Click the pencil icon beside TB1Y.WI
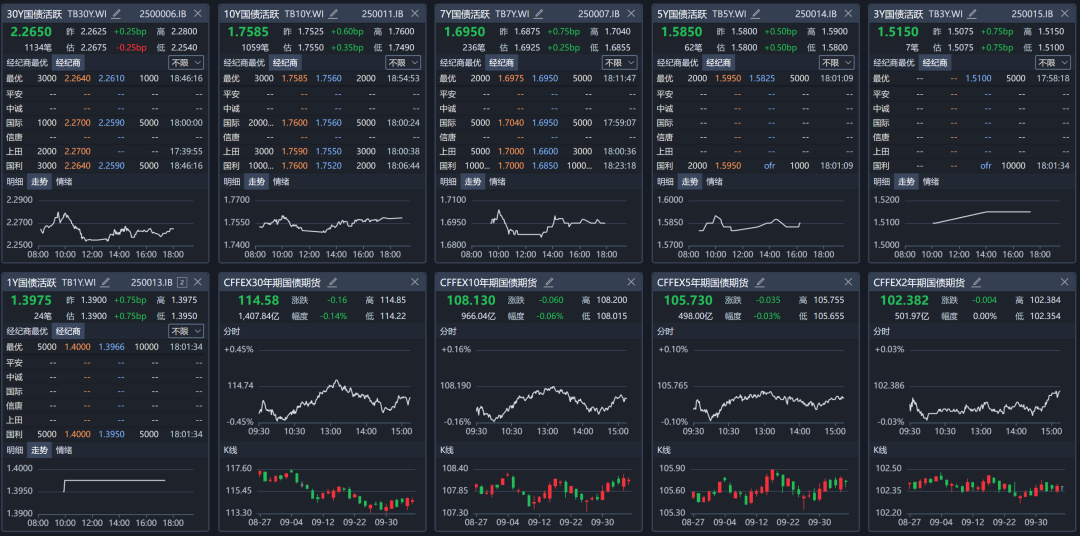 coord(105,283)
